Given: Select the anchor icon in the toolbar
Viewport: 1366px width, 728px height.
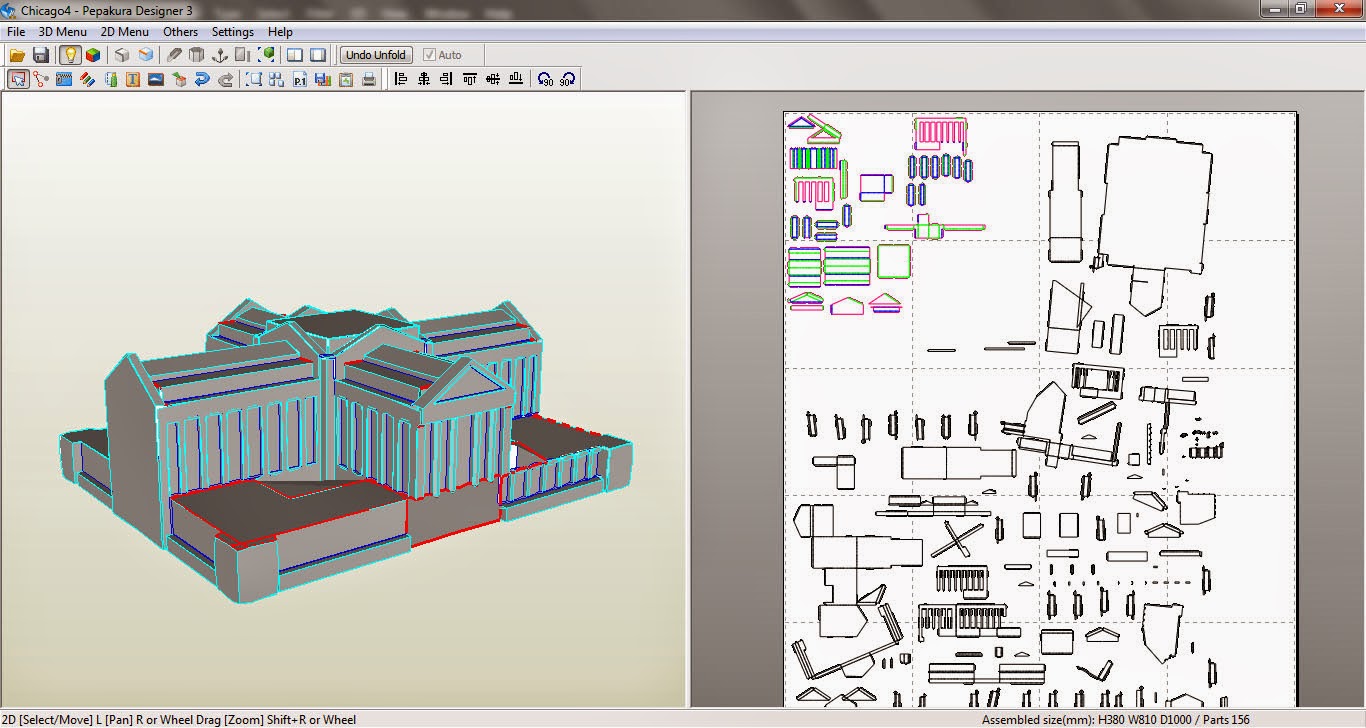Looking at the screenshot, I should [219, 55].
